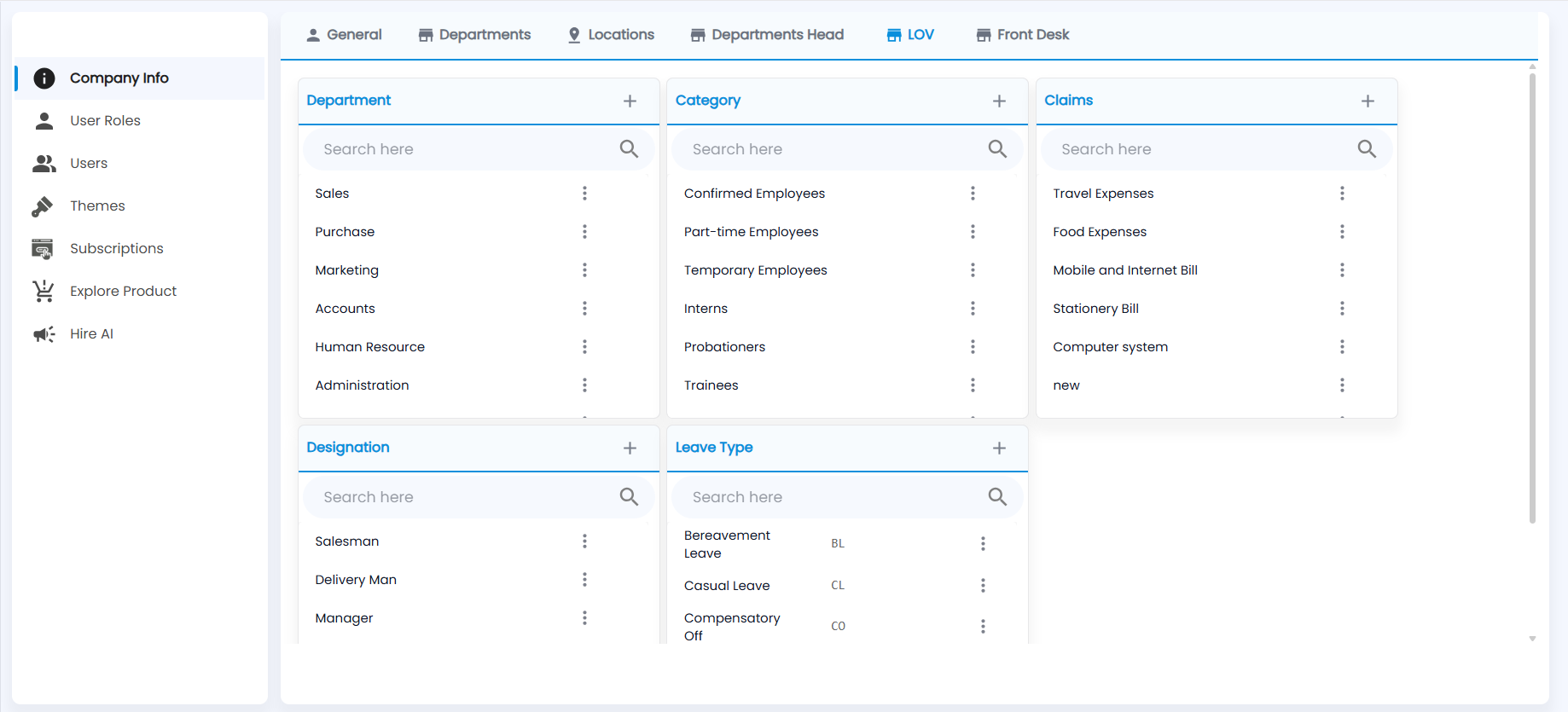Image resolution: width=1568 pixels, height=712 pixels.
Task: Add a new Leave Type entry
Action: 999,448
